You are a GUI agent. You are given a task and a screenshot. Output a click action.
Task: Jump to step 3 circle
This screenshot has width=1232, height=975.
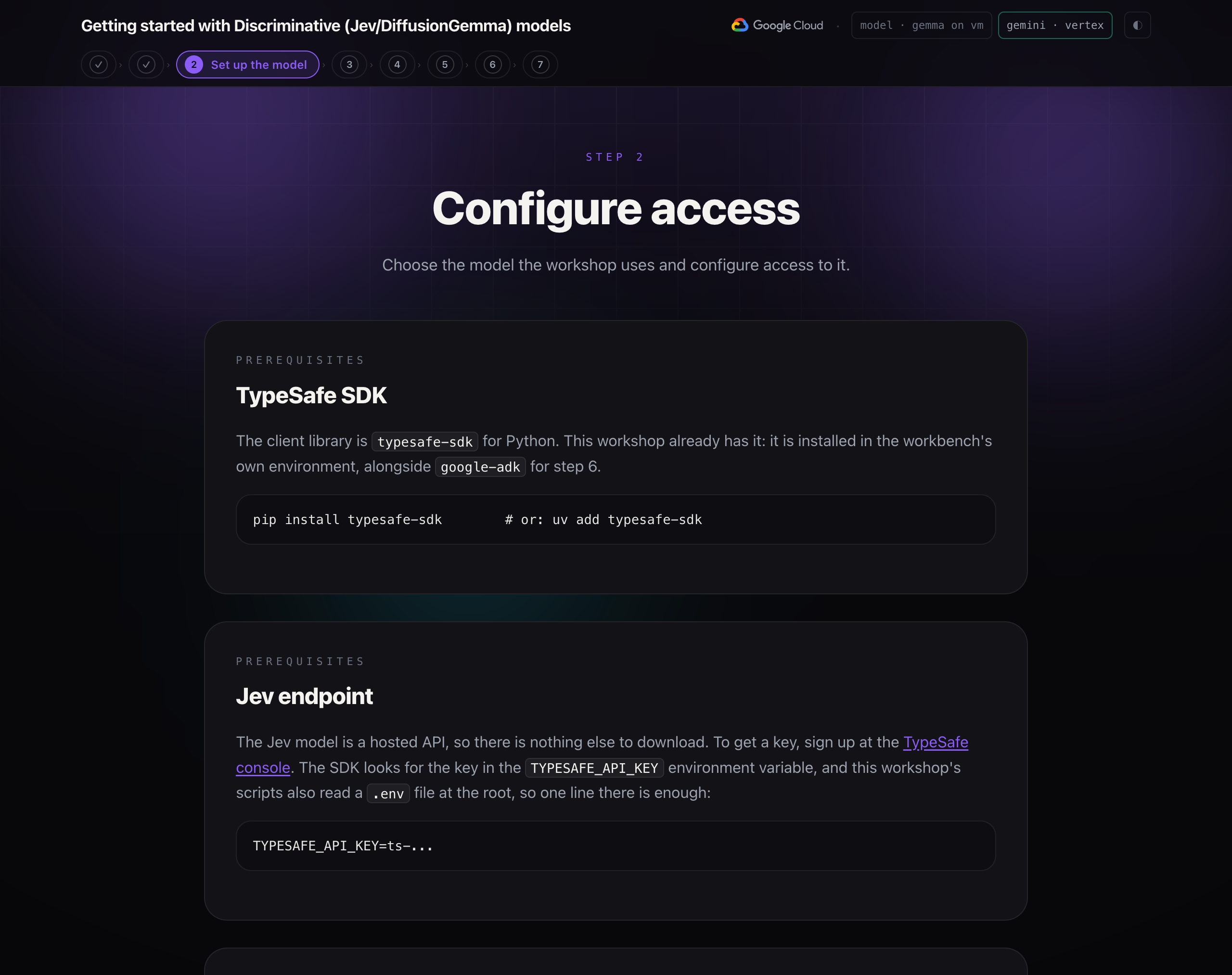pyautogui.click(x=349, y=64)
